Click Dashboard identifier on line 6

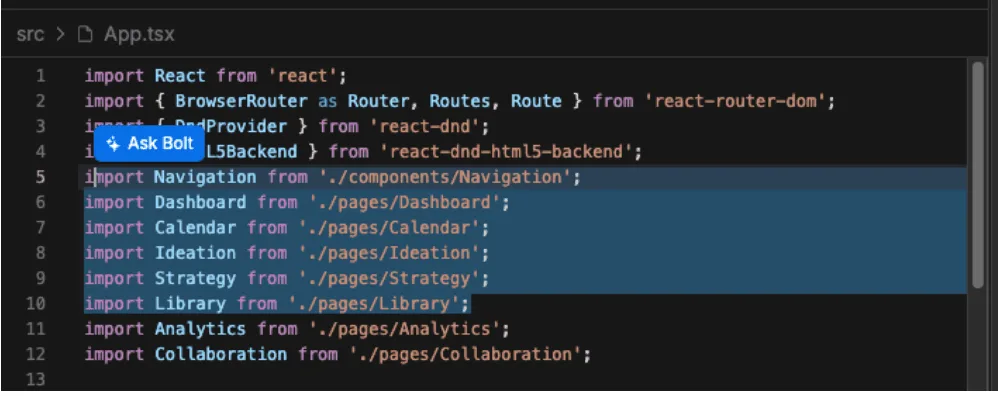click(x=200, y=202)
